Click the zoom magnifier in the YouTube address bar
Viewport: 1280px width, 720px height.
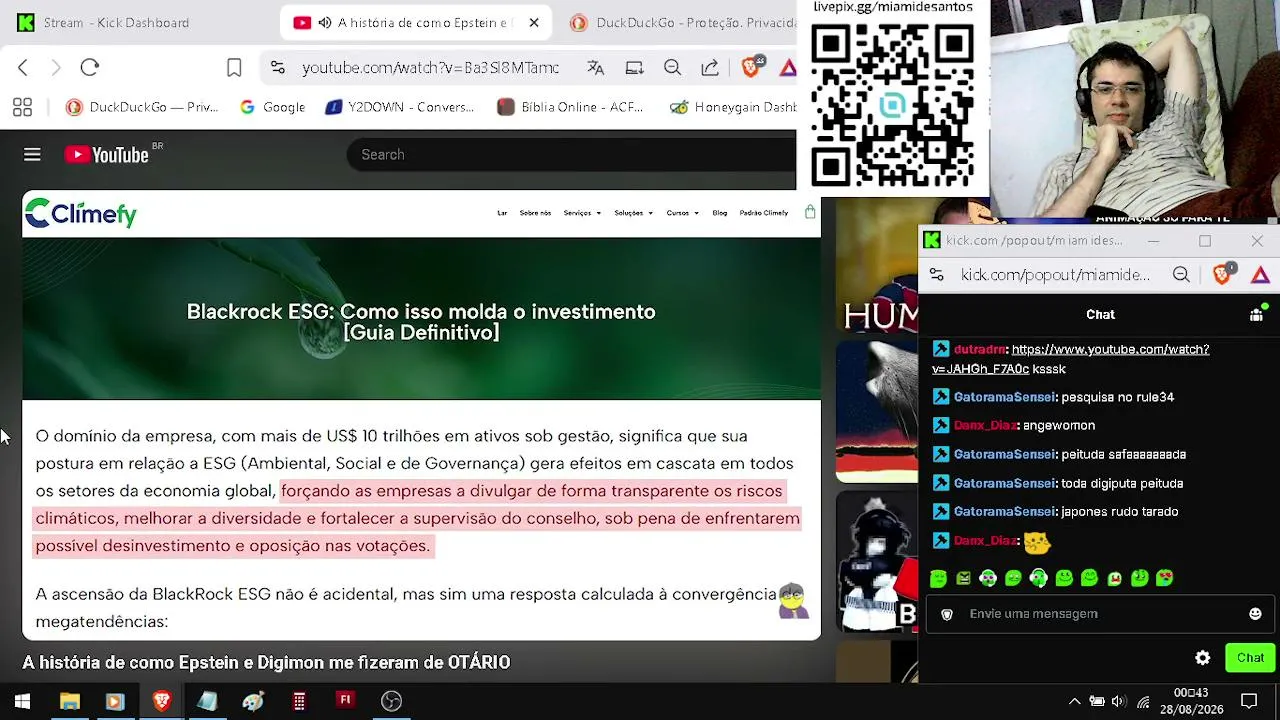pyautogui.click(x=672, y=67)
